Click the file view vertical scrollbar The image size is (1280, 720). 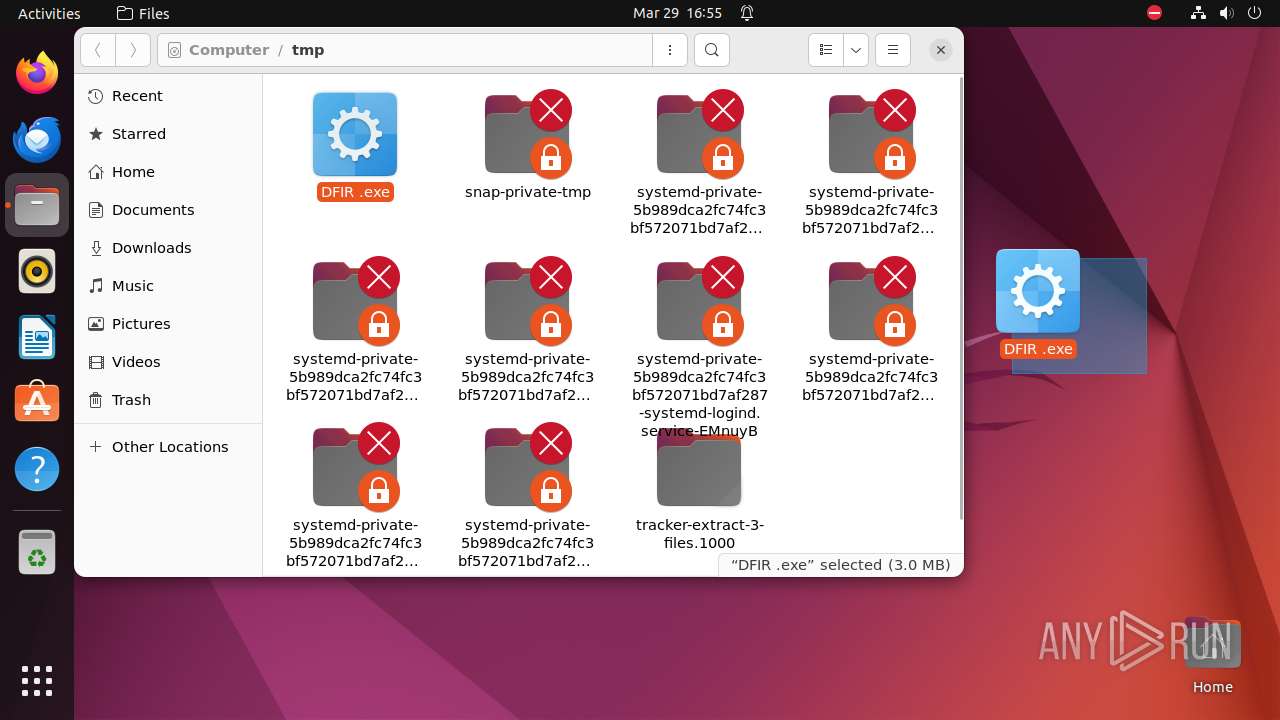click(961, 300)
